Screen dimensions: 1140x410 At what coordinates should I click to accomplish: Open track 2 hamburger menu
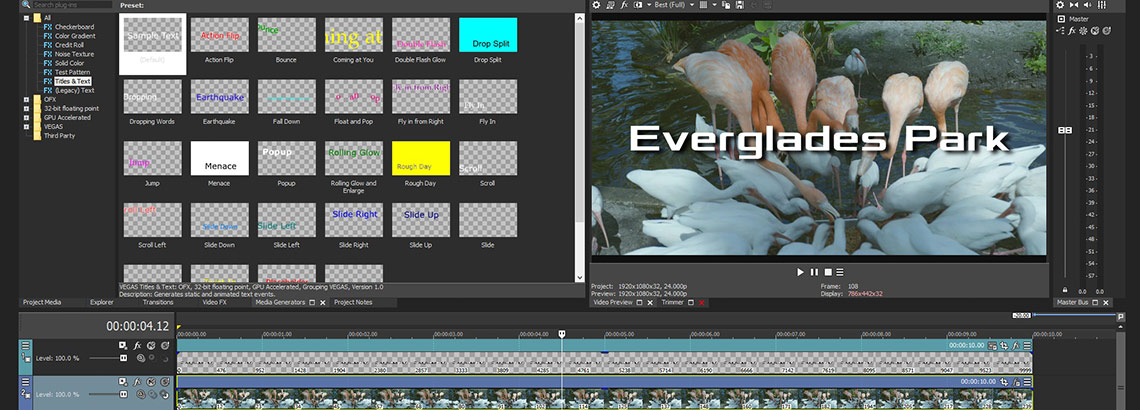pos(25,382)
